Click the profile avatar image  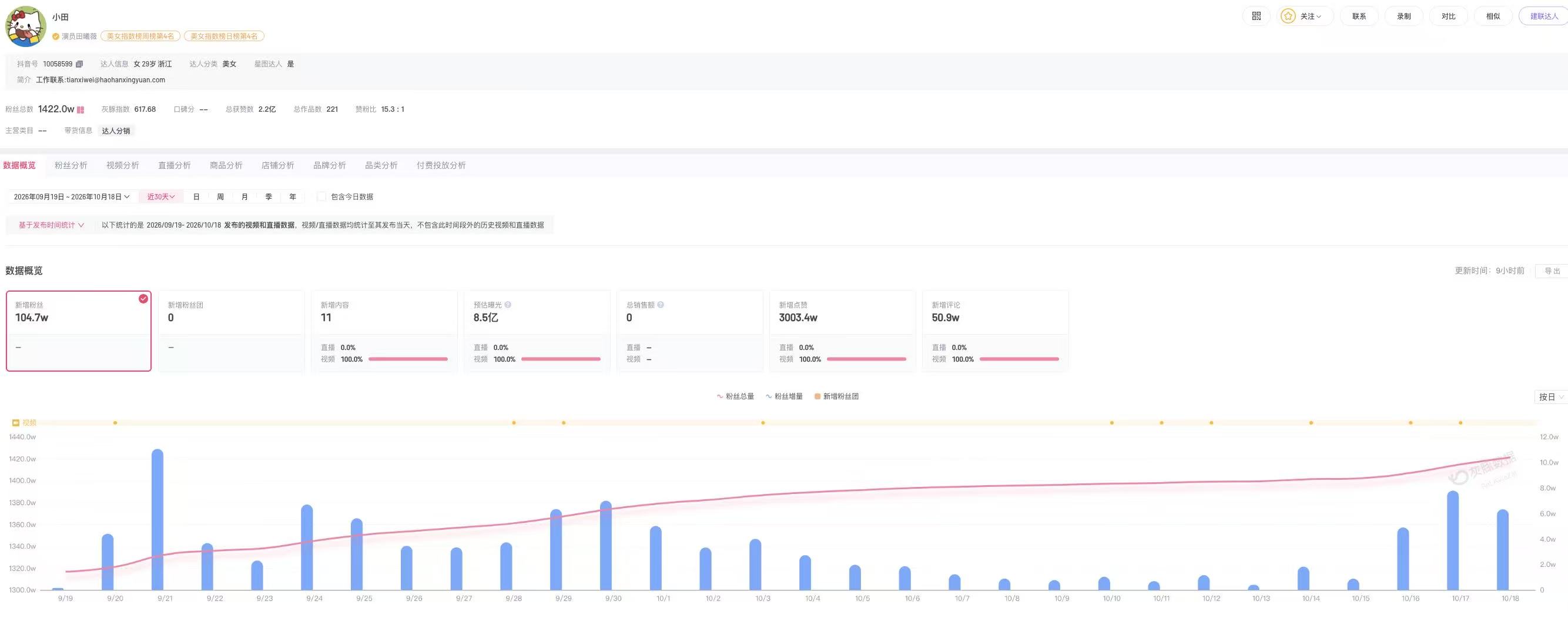pyautogui.click(x=26, y=26)
